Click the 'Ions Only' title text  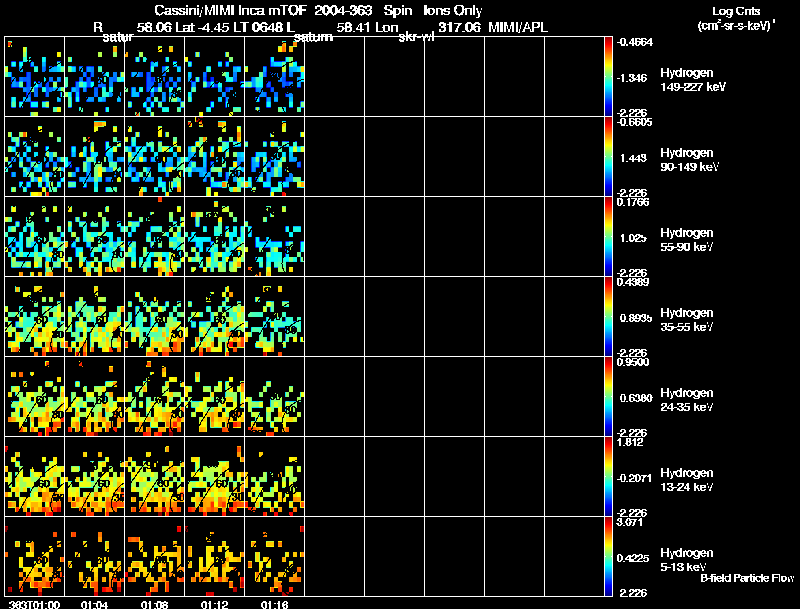click(453, 11)
